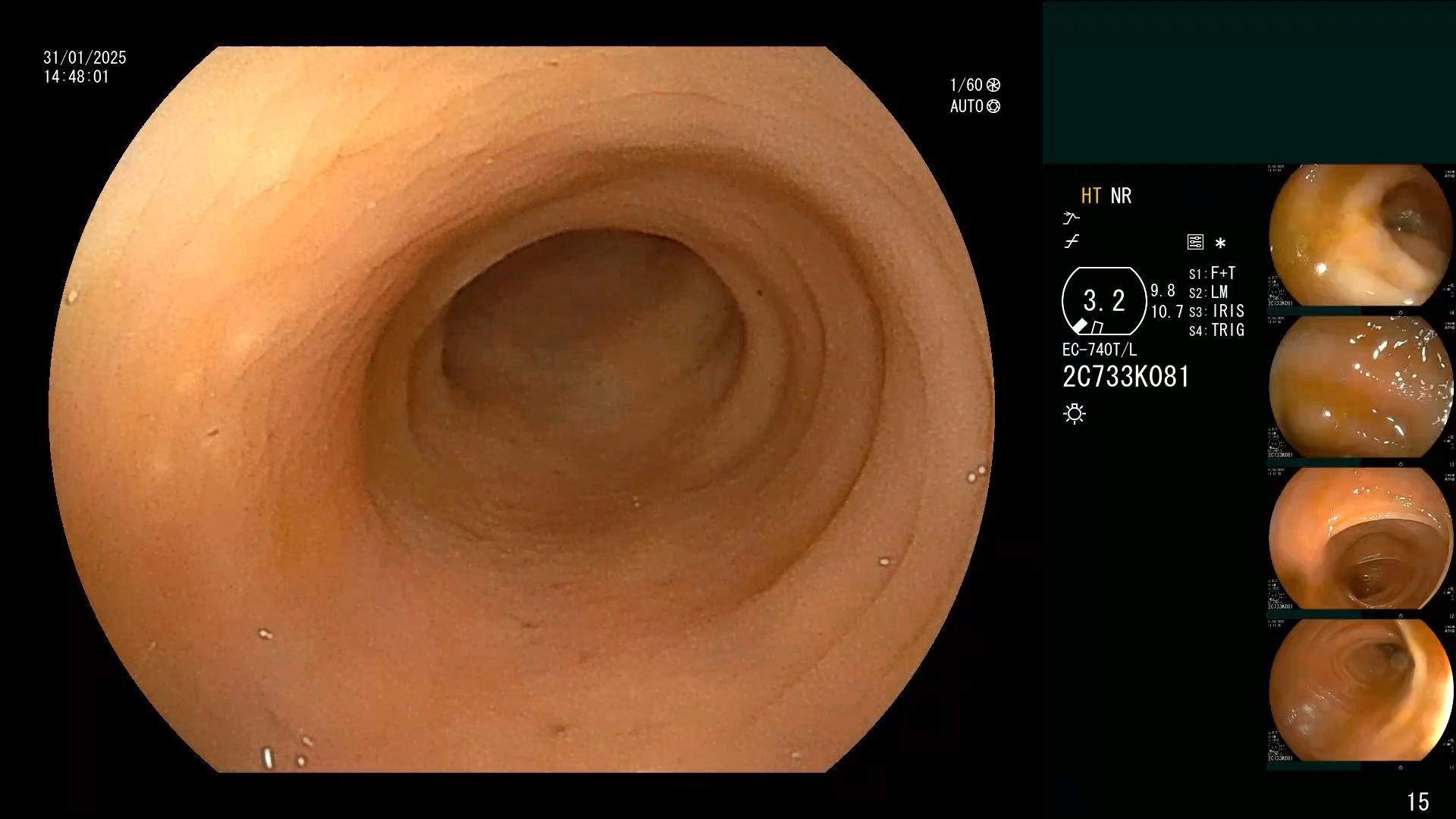Click the NR indicator
Viewport: 1456px width, 819px height.
pos(1121,196)
